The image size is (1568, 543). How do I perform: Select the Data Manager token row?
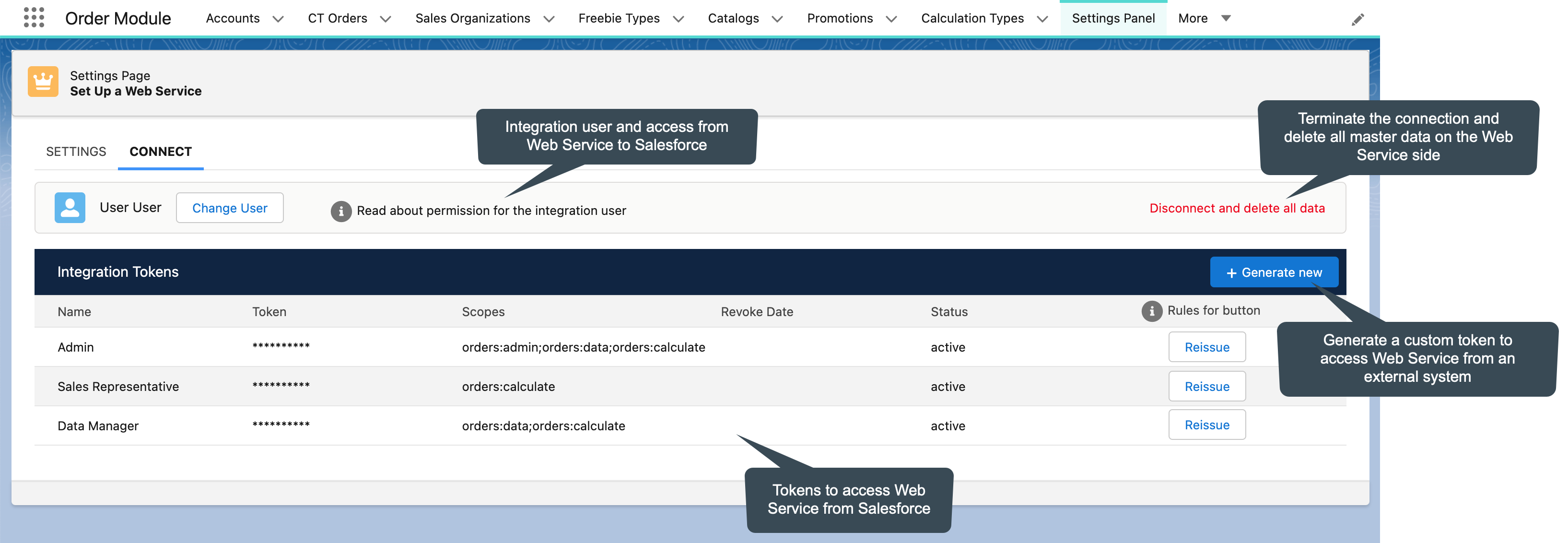click(x=98, y=425)
